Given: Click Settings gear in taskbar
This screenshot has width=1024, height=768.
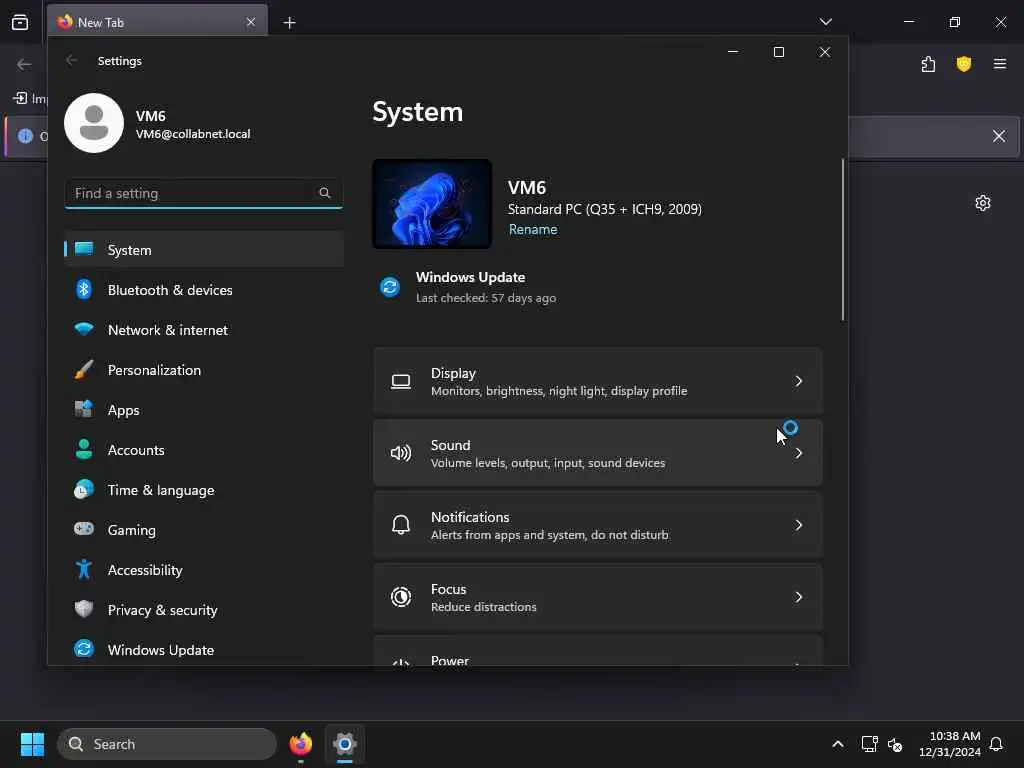Looking at the screenshot, I should (345, 744).
